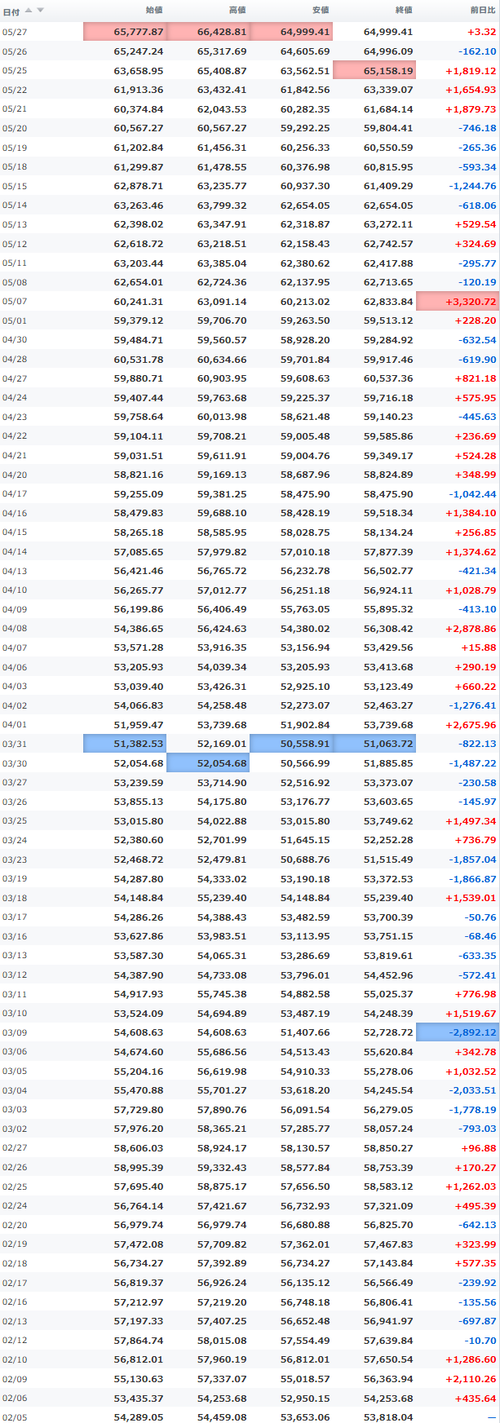Select the 04/16 date cell

point(14,514)
